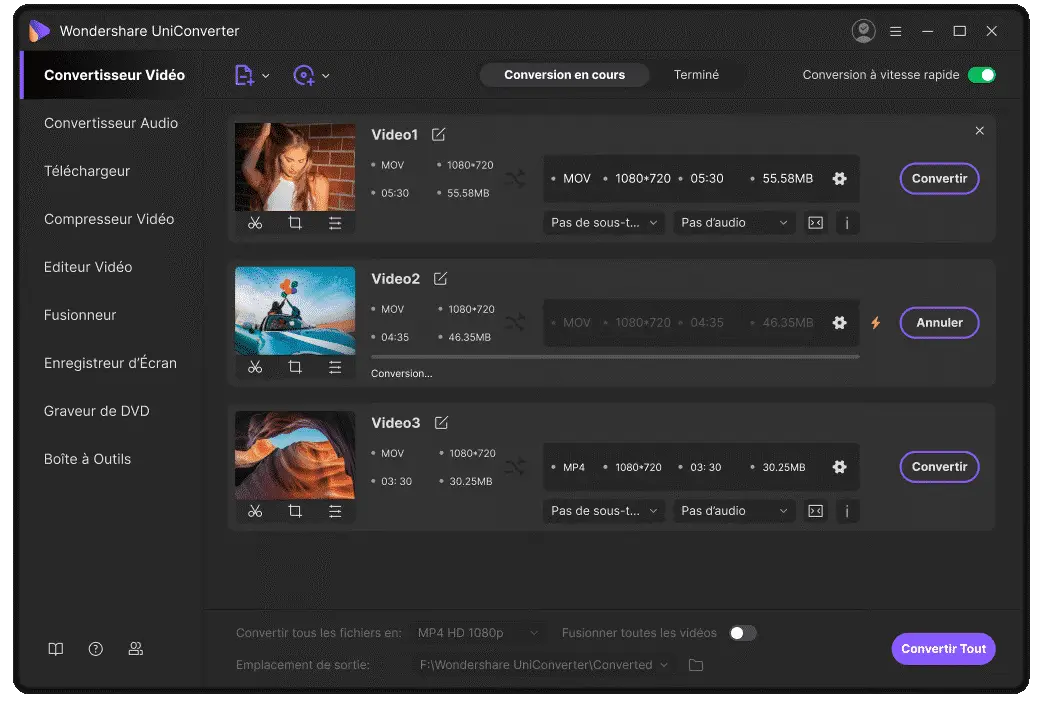Viewport: 1042px width, 714px height.
Task: Crop Video2 with the crop icon
Action: pos(295,367)
